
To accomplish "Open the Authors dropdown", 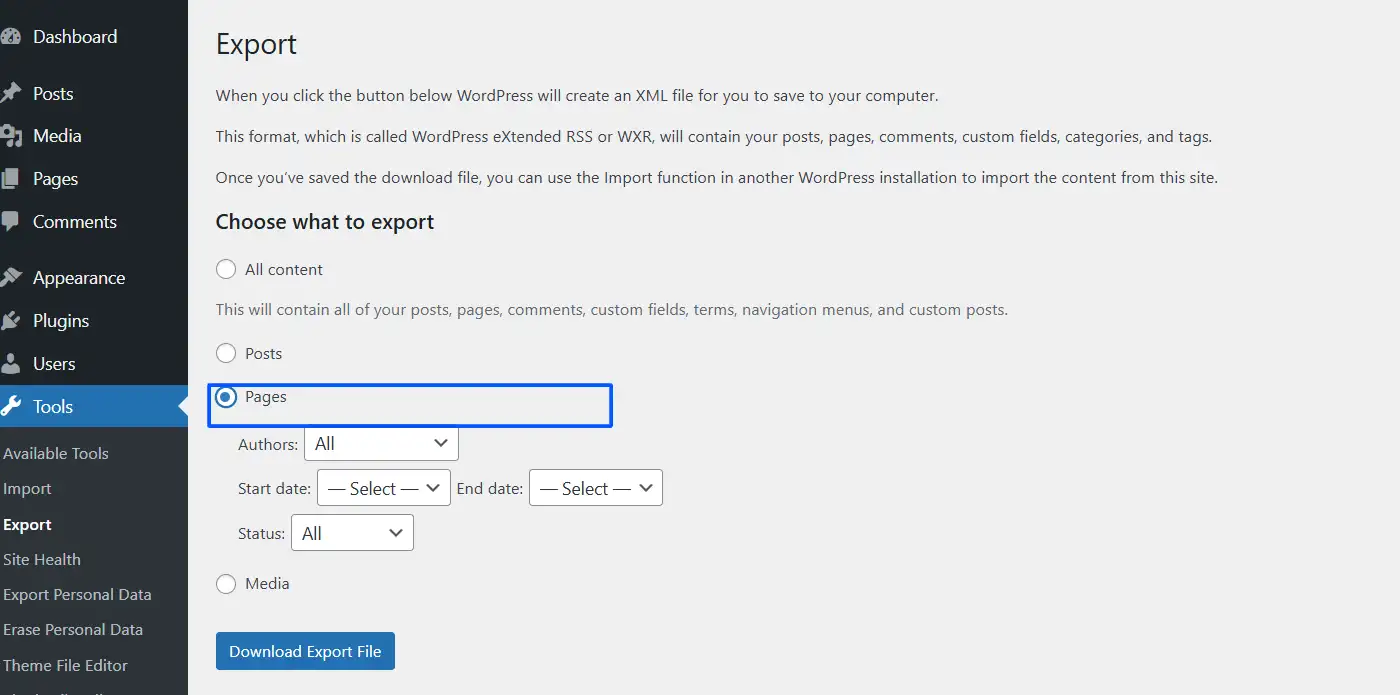I will coord(381,443).
